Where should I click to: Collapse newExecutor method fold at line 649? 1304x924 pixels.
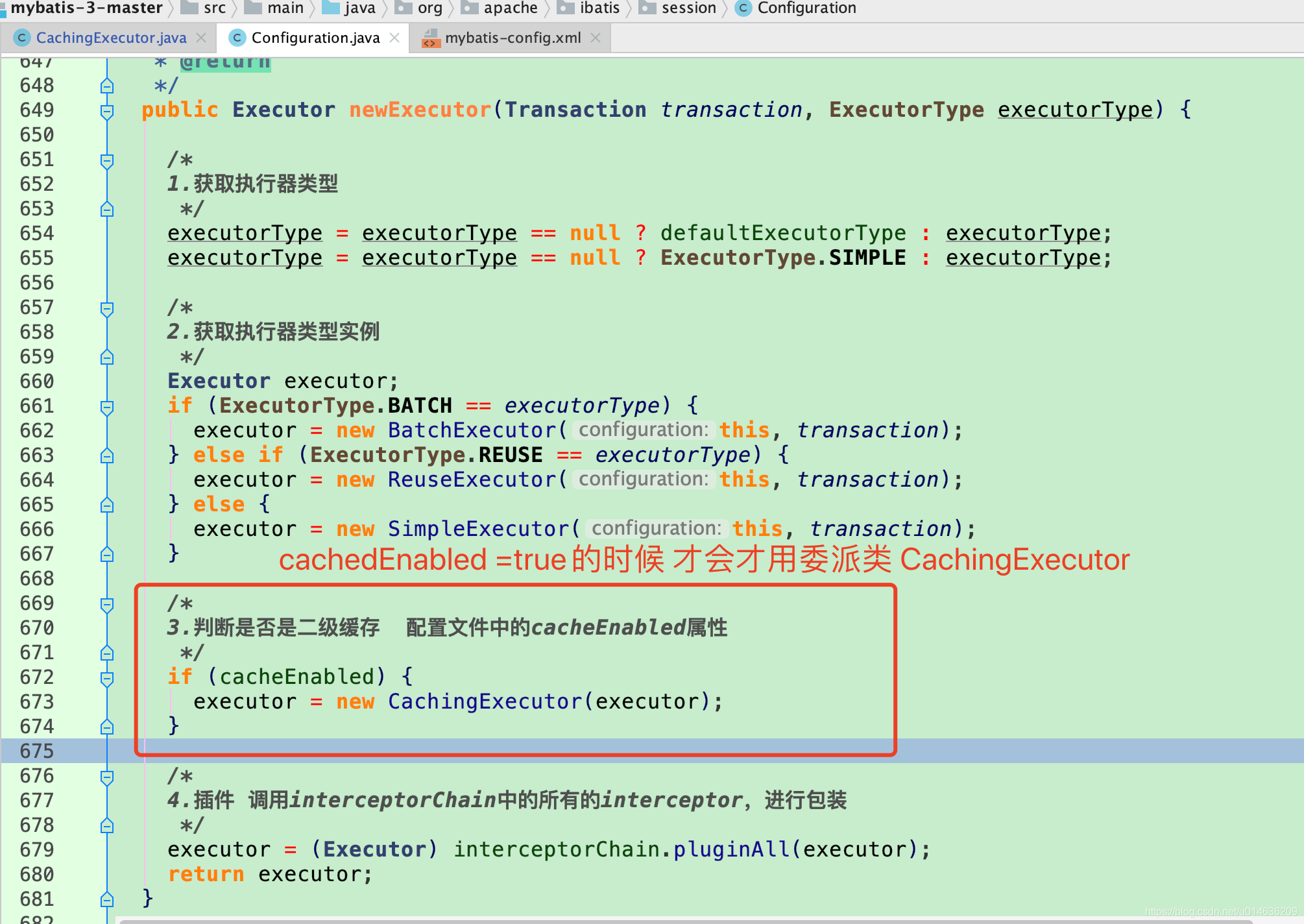[107, 111]
